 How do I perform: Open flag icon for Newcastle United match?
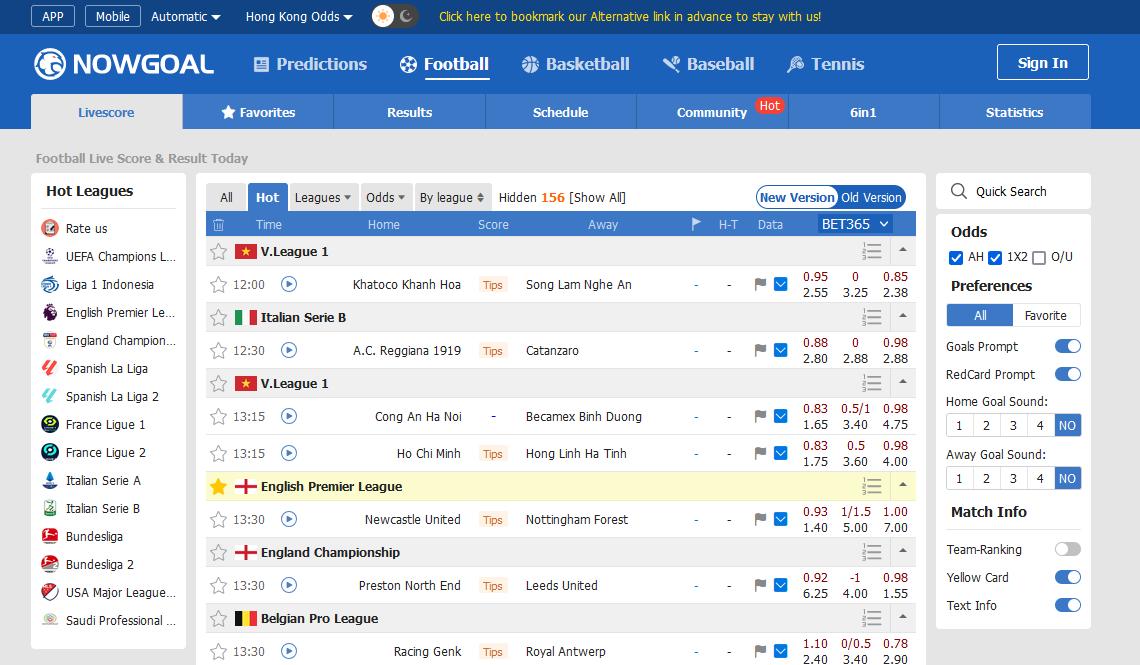tap(760, 520)
